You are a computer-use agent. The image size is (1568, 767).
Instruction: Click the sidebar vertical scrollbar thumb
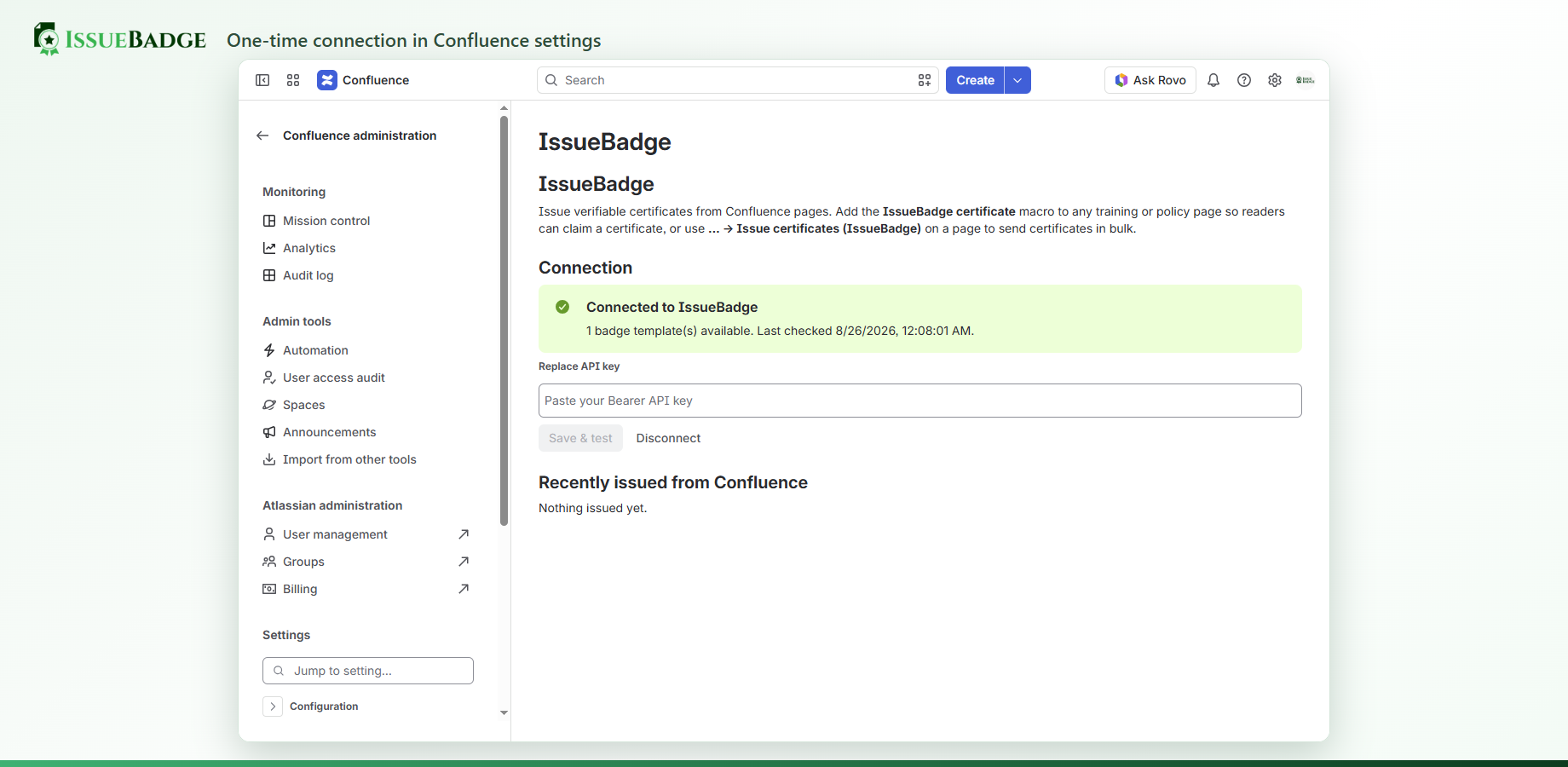(504, 320)
